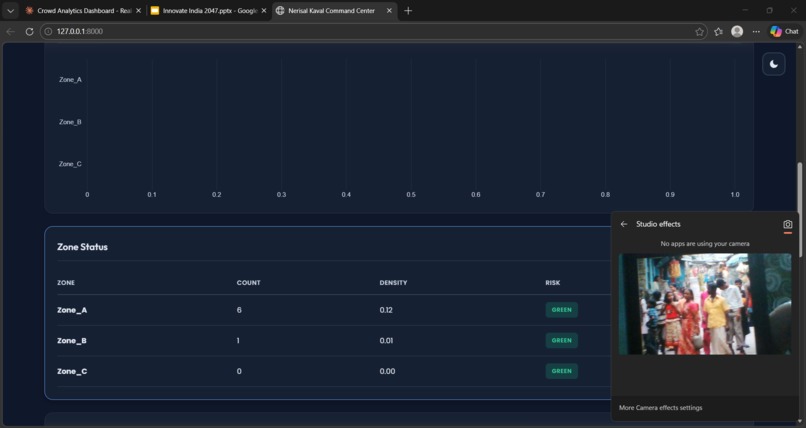Click the 127.0.0.1:8000 address field
The width and height of the screenshot is (806, 428).
tap(373, 31)
